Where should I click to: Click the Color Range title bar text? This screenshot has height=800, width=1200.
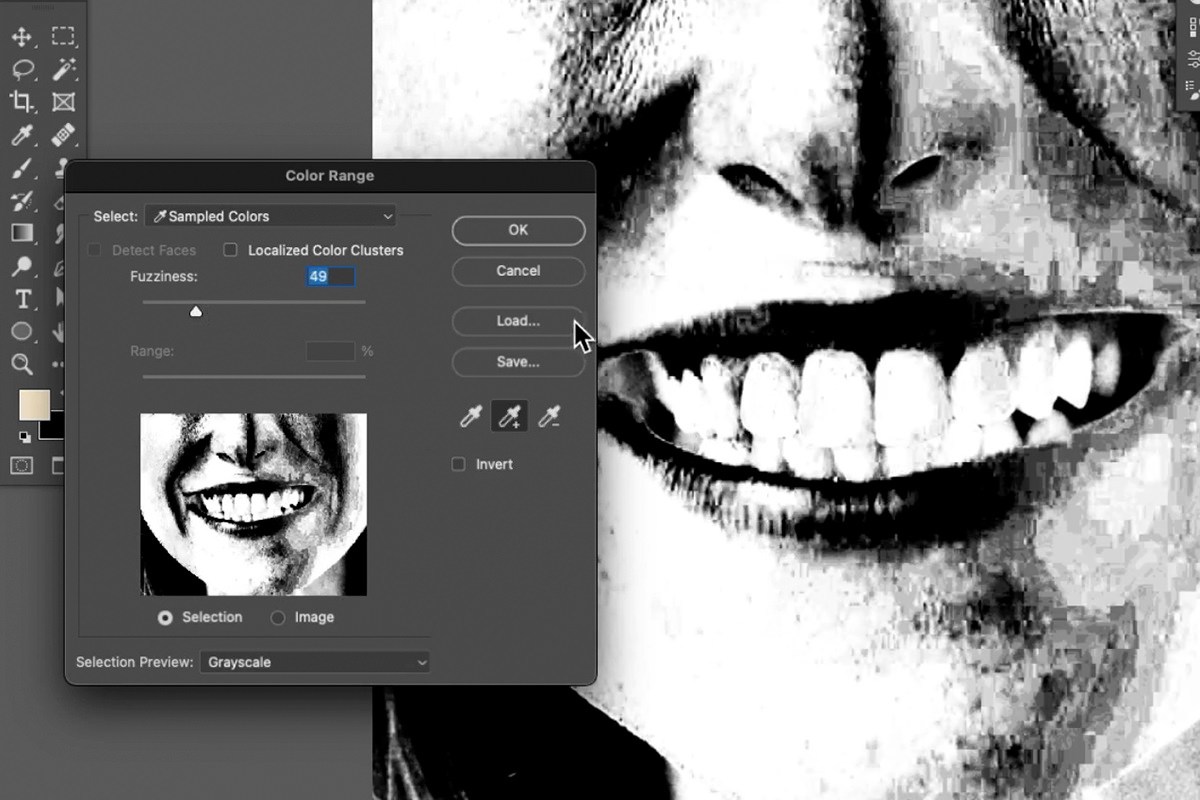pyautogui.click(x=330, y=176)
